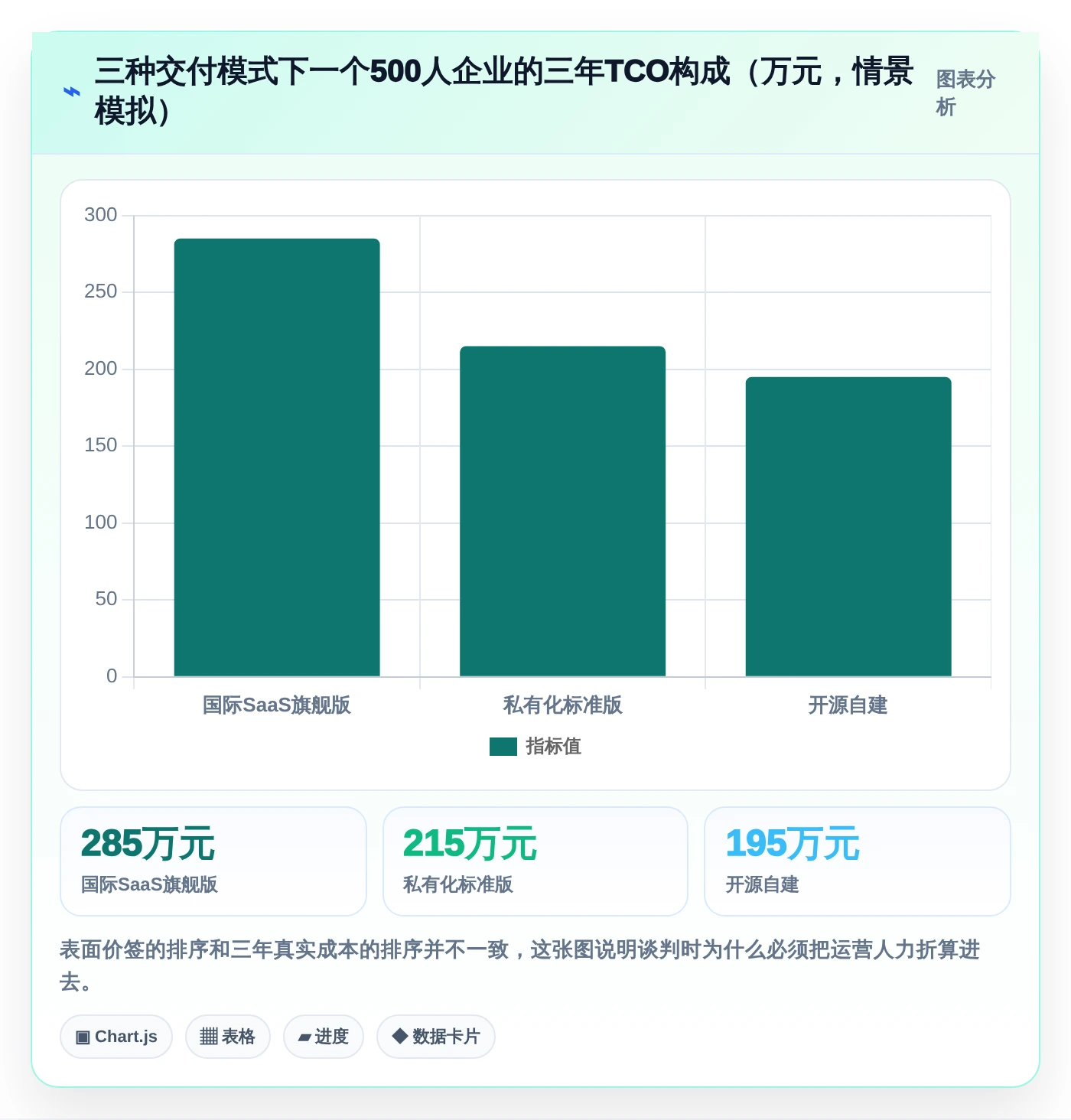Click the blue lightning icon beside title
Screen dimensions: 1071x1120
click(x=71, y=92)
